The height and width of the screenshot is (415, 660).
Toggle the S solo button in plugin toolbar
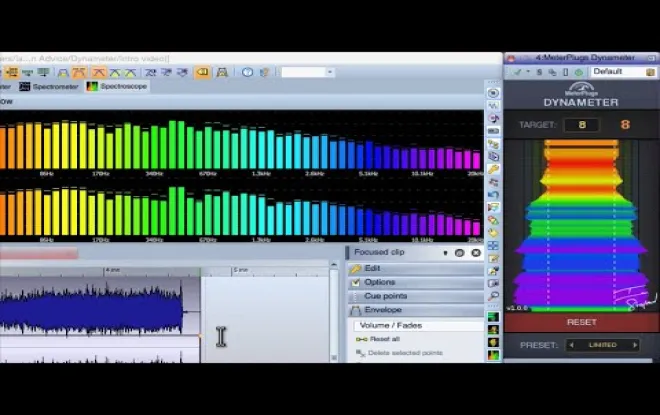[x=539, y=72]
